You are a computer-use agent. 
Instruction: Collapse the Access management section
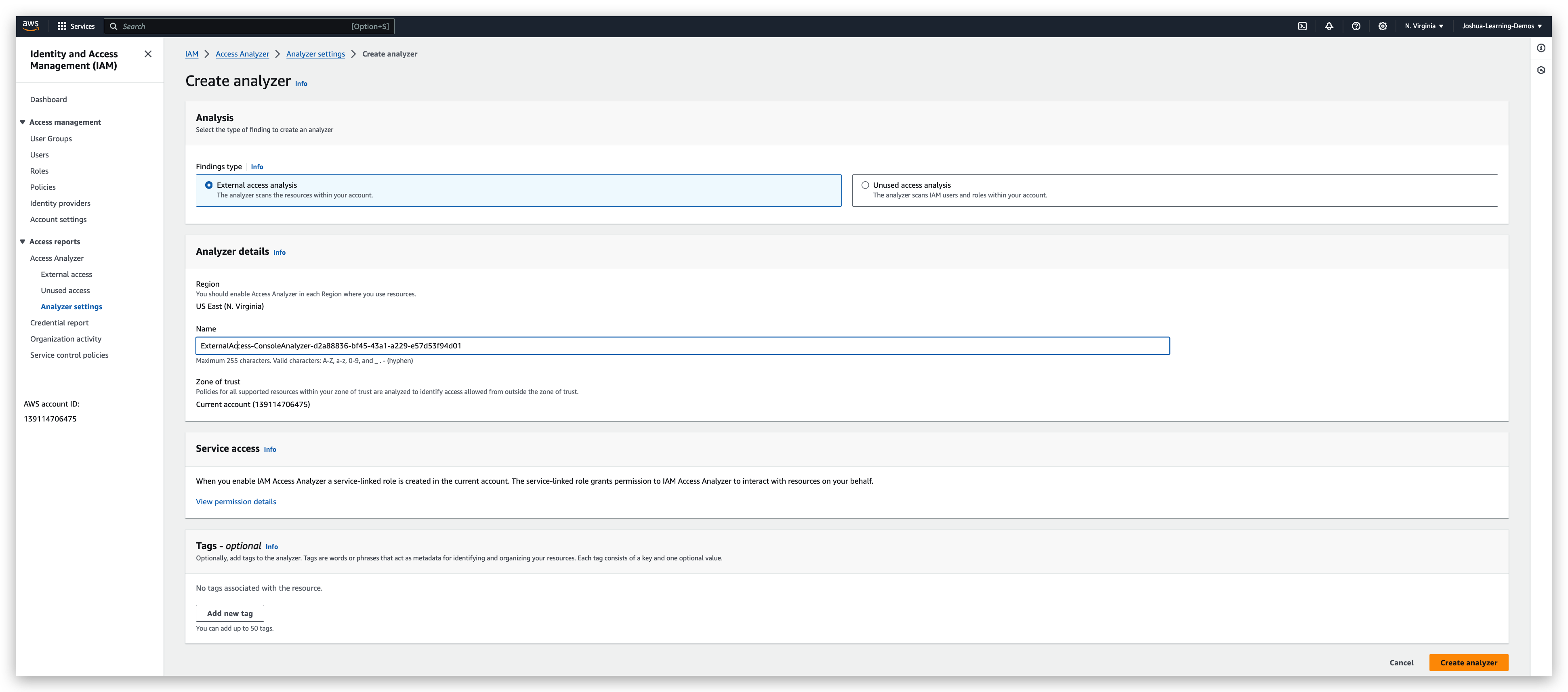(x=22, y=122)
